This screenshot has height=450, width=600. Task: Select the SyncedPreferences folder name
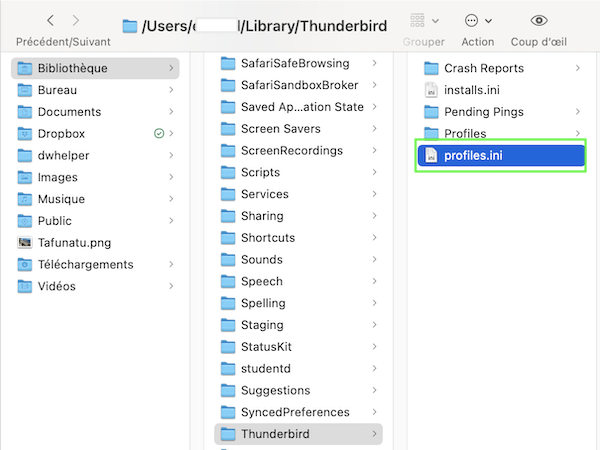pos(295,412)
